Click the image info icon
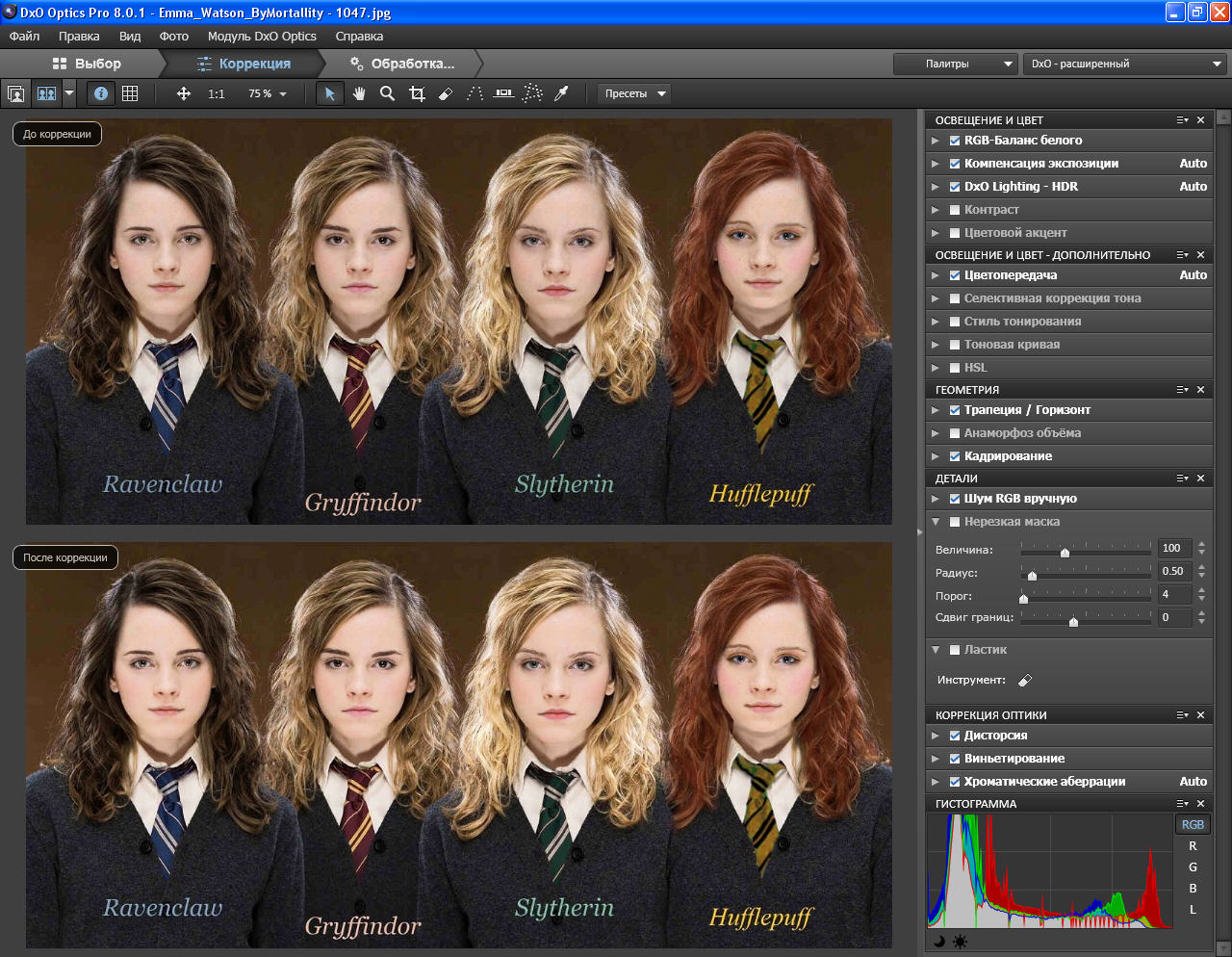 pos(101,93)
